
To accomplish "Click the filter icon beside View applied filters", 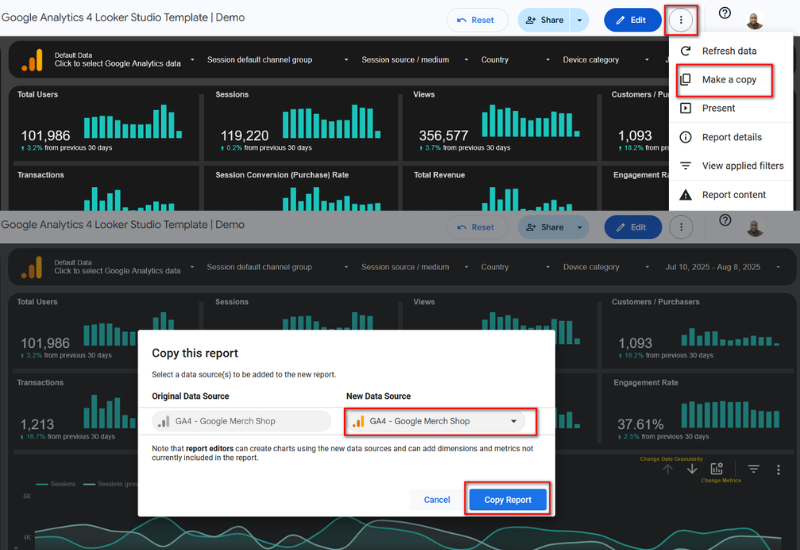I will [x=686, y=166].
